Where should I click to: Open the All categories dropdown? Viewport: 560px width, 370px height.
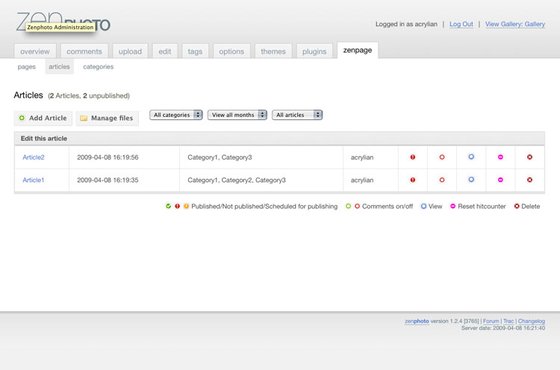click(176, 115)
